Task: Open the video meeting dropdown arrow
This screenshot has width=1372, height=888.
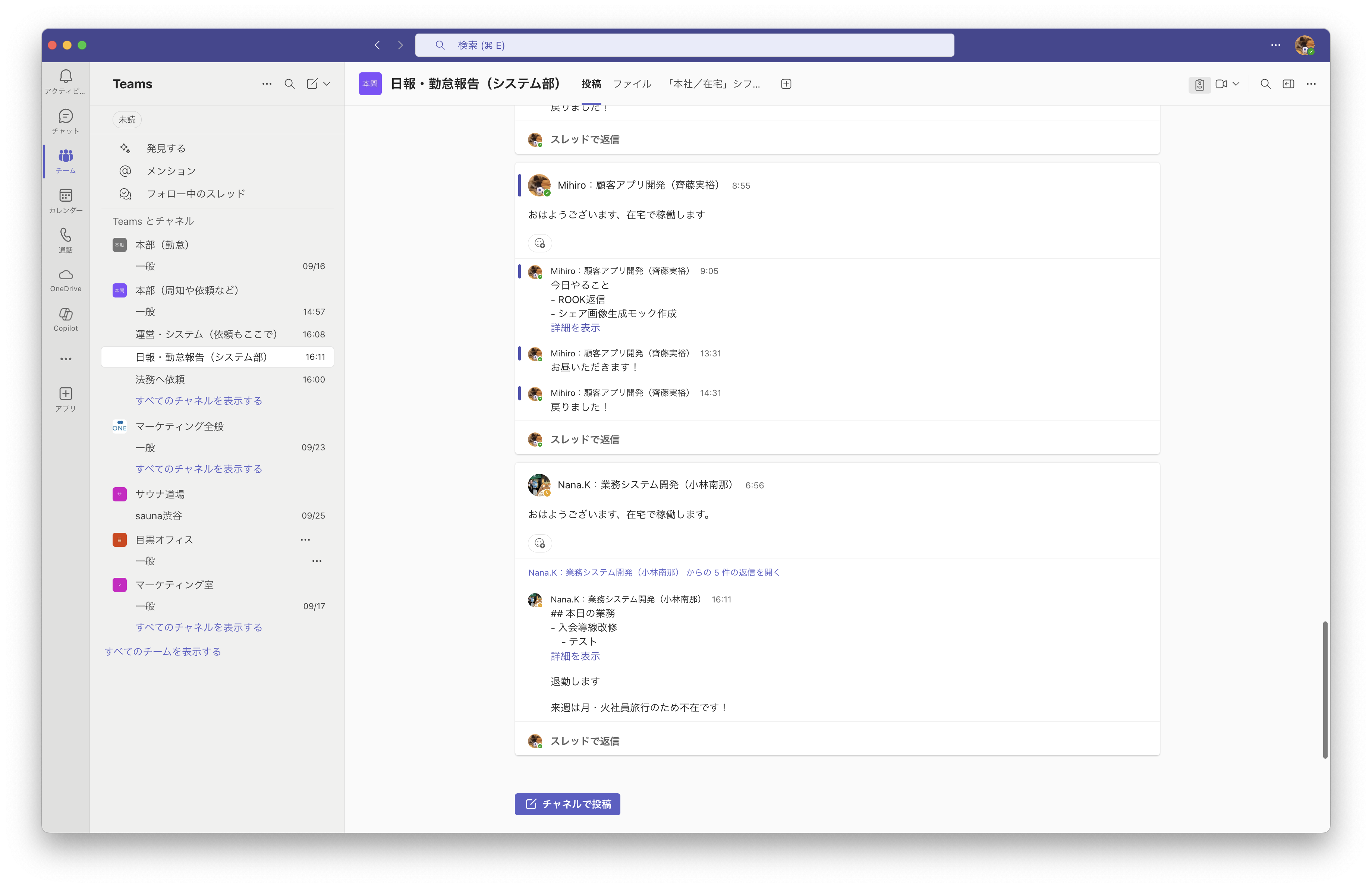Action: 1236,84
